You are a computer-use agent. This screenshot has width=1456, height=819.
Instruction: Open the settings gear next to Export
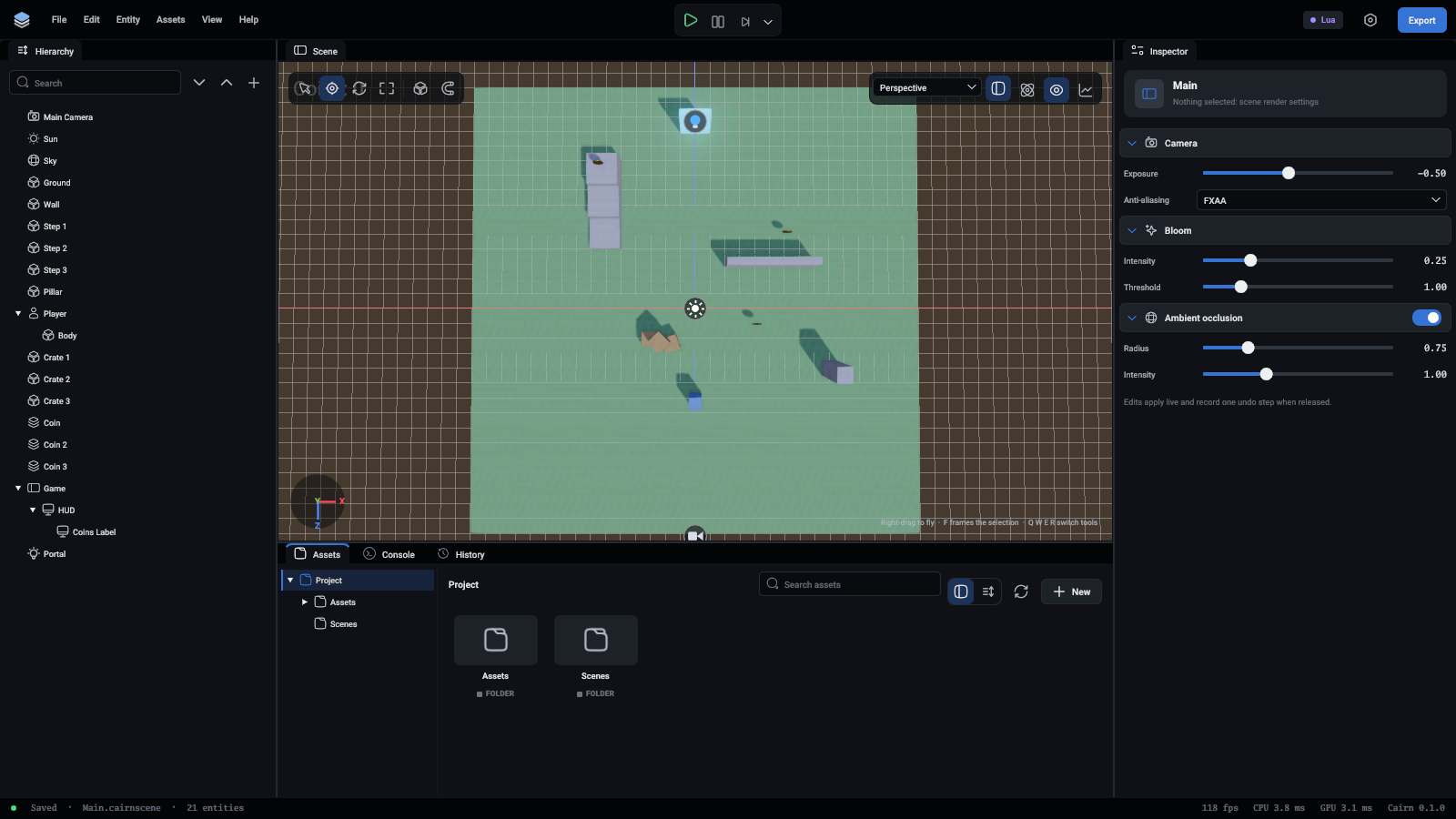[1370, 20]
